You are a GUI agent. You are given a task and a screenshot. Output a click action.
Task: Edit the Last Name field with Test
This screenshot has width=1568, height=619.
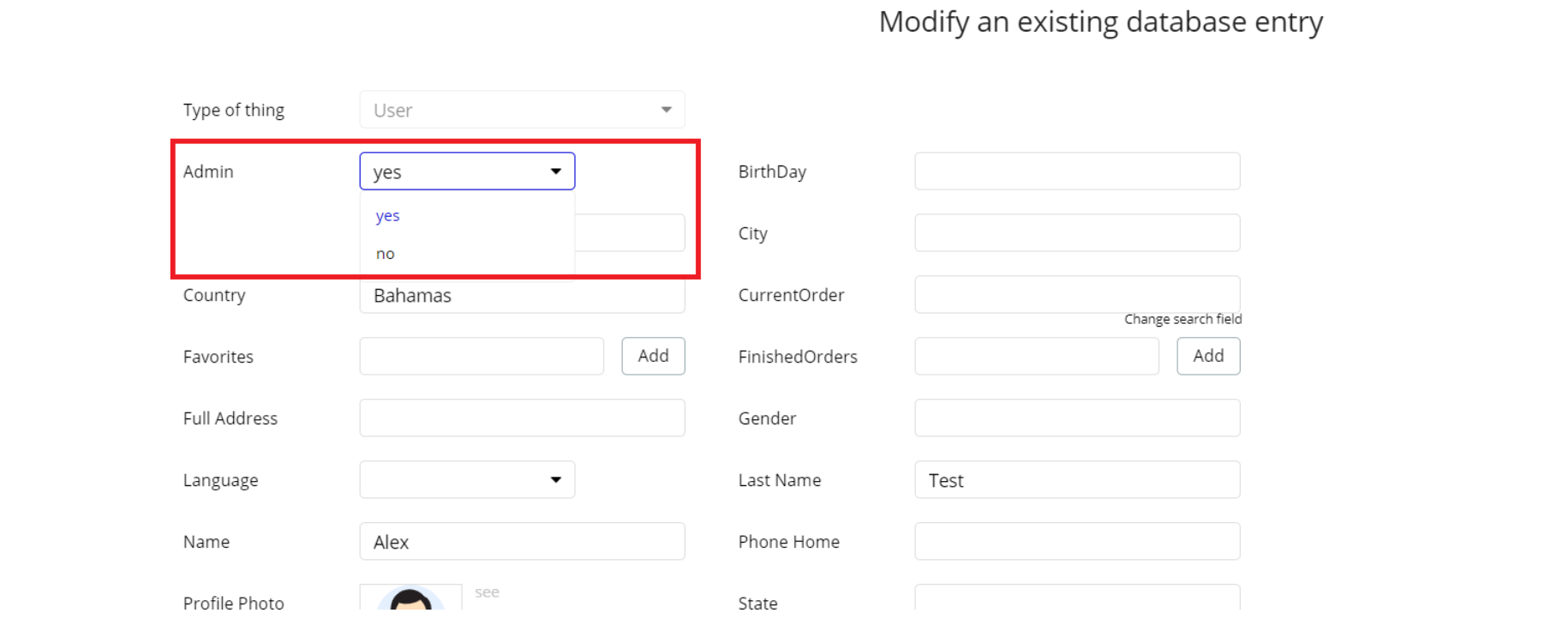[x=1077, y=480]
